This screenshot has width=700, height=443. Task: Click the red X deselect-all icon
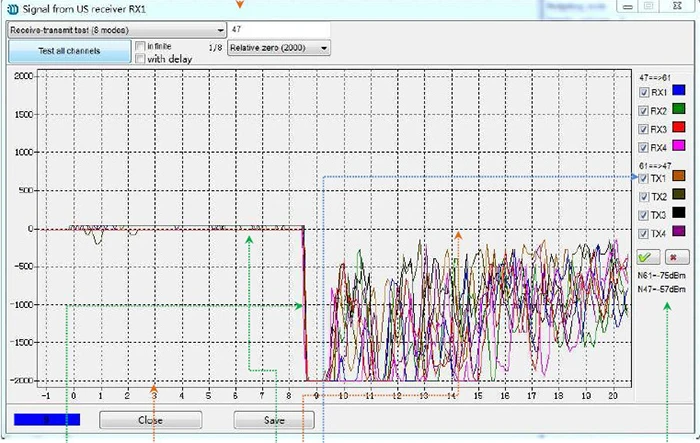point(677,258)
